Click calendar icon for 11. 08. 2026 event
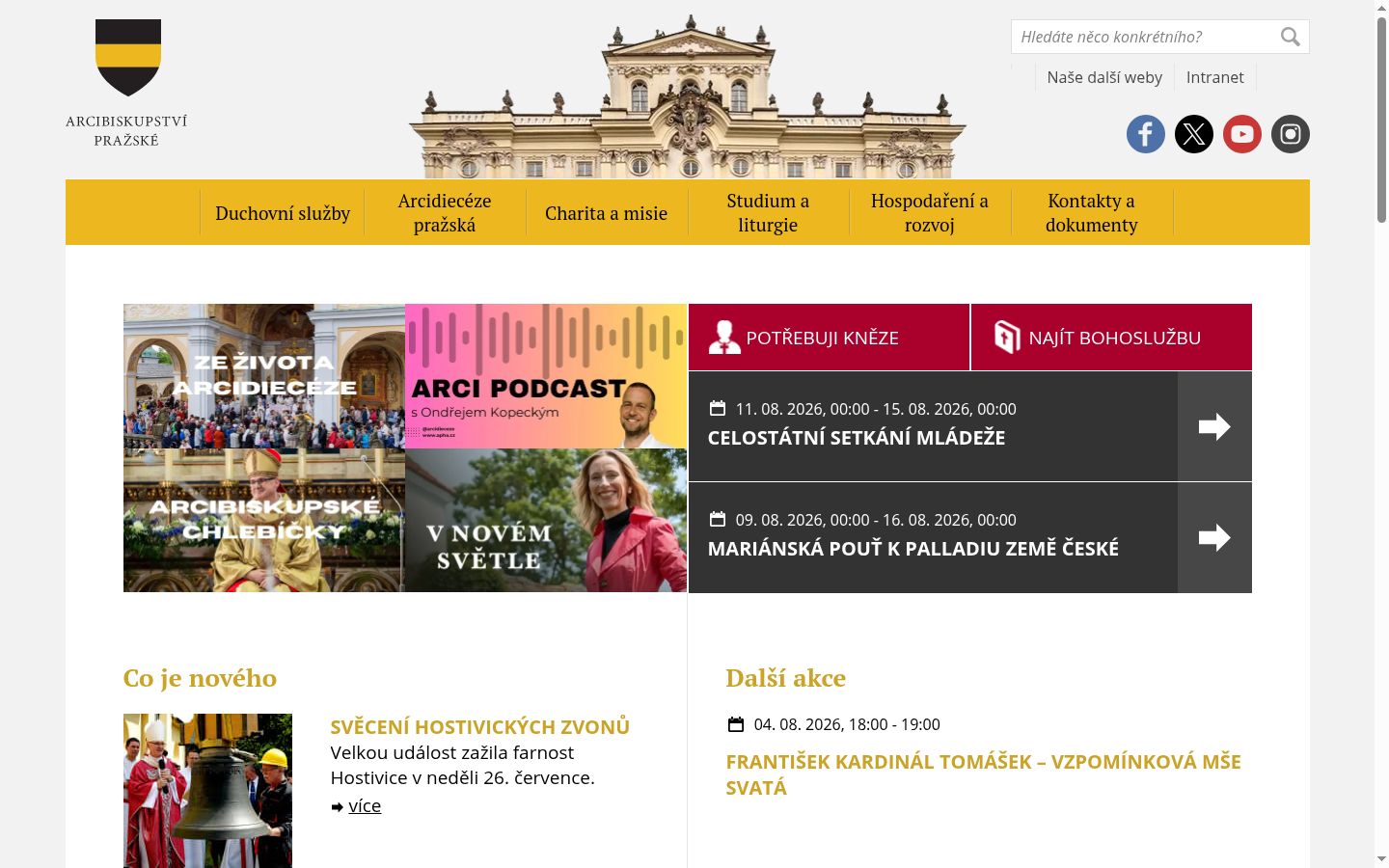Image resolution: width=1389 pixels, height=868 pixels. [x=717, y=408]
